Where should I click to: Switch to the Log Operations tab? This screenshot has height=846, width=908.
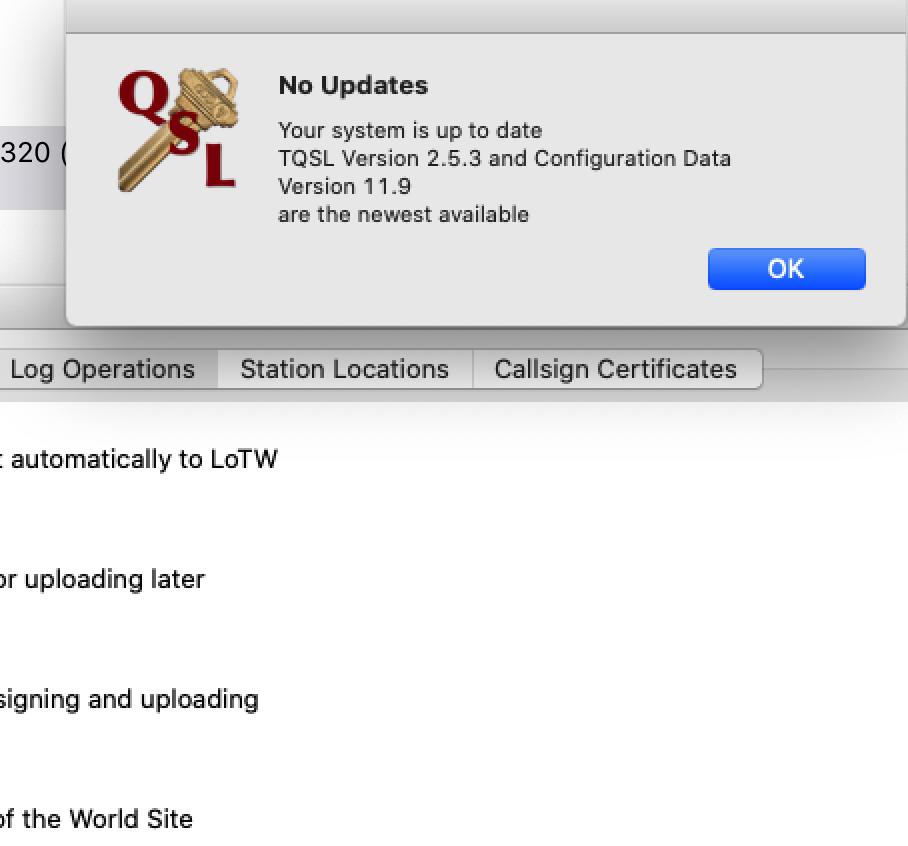pos(102,369)
